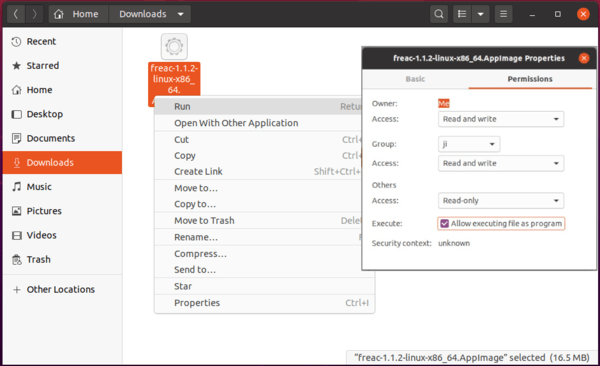Choose Open With Other Application

[258, 123]
